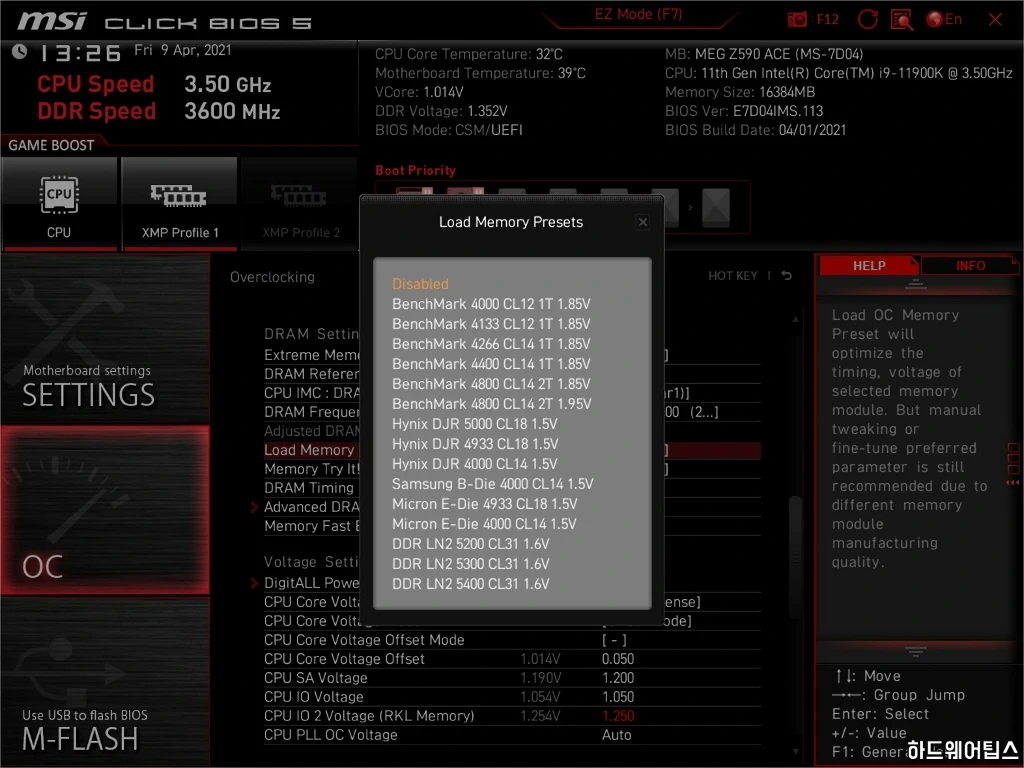Open the BIOS search magnifier icon

coord(902,20)
